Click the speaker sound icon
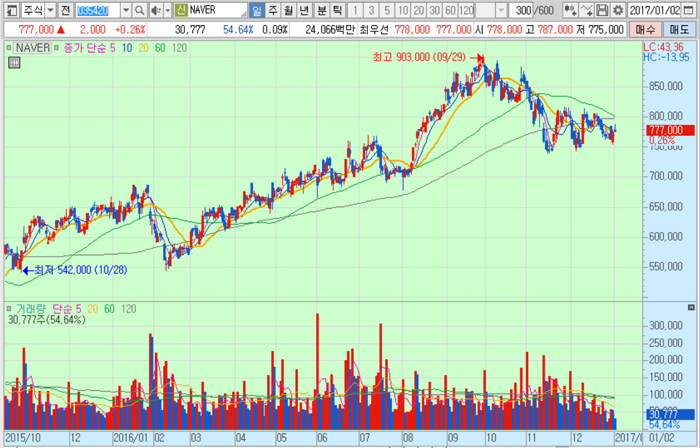 point(157,10)
